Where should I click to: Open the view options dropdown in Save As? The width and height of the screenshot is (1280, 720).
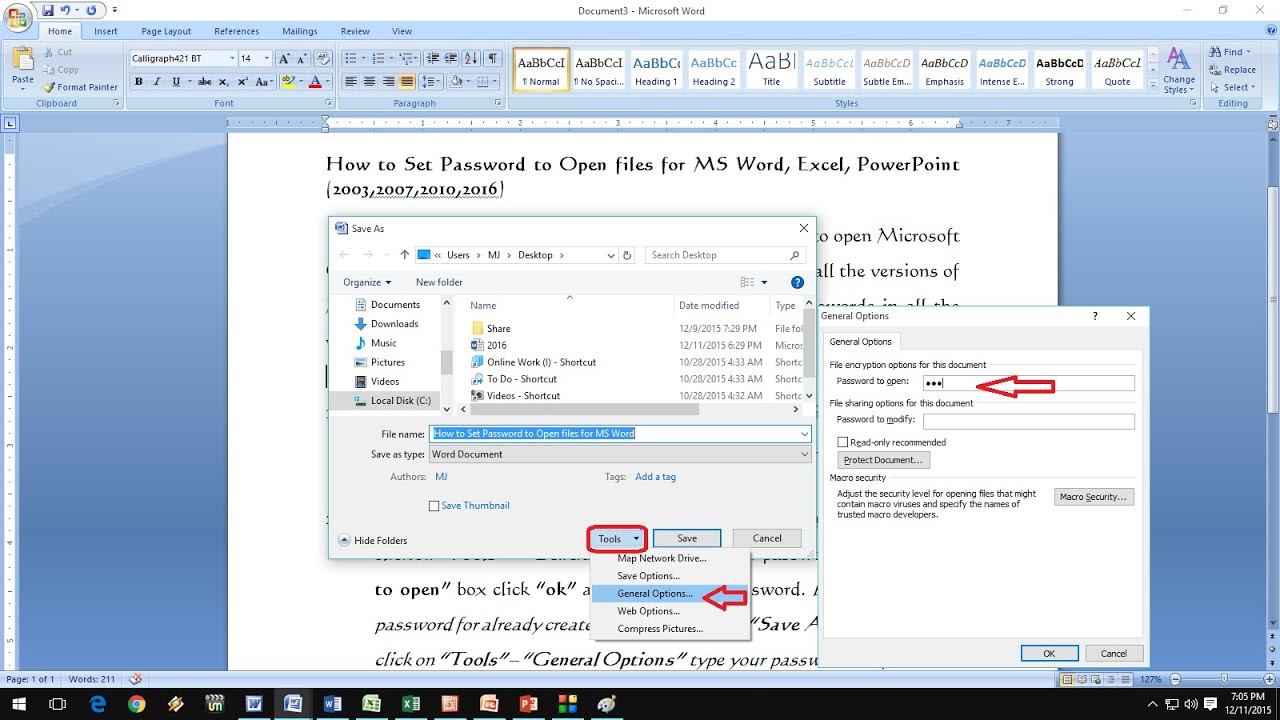tap(765, 283)
